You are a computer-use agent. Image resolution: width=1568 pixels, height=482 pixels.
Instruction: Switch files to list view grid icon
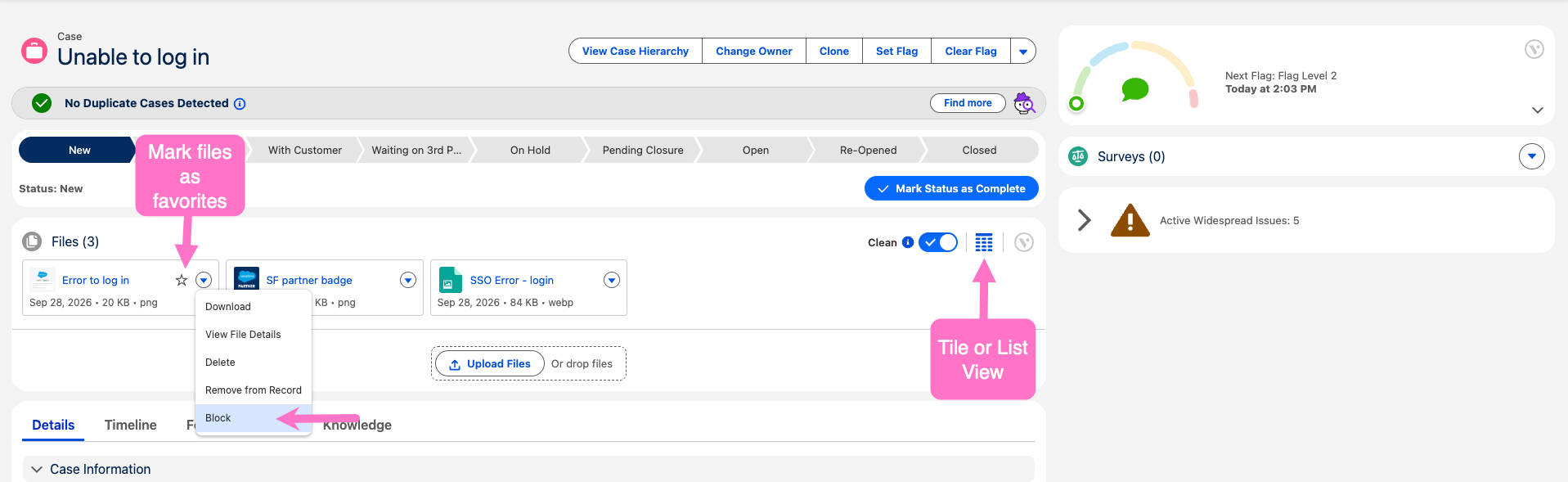(984, 242)
